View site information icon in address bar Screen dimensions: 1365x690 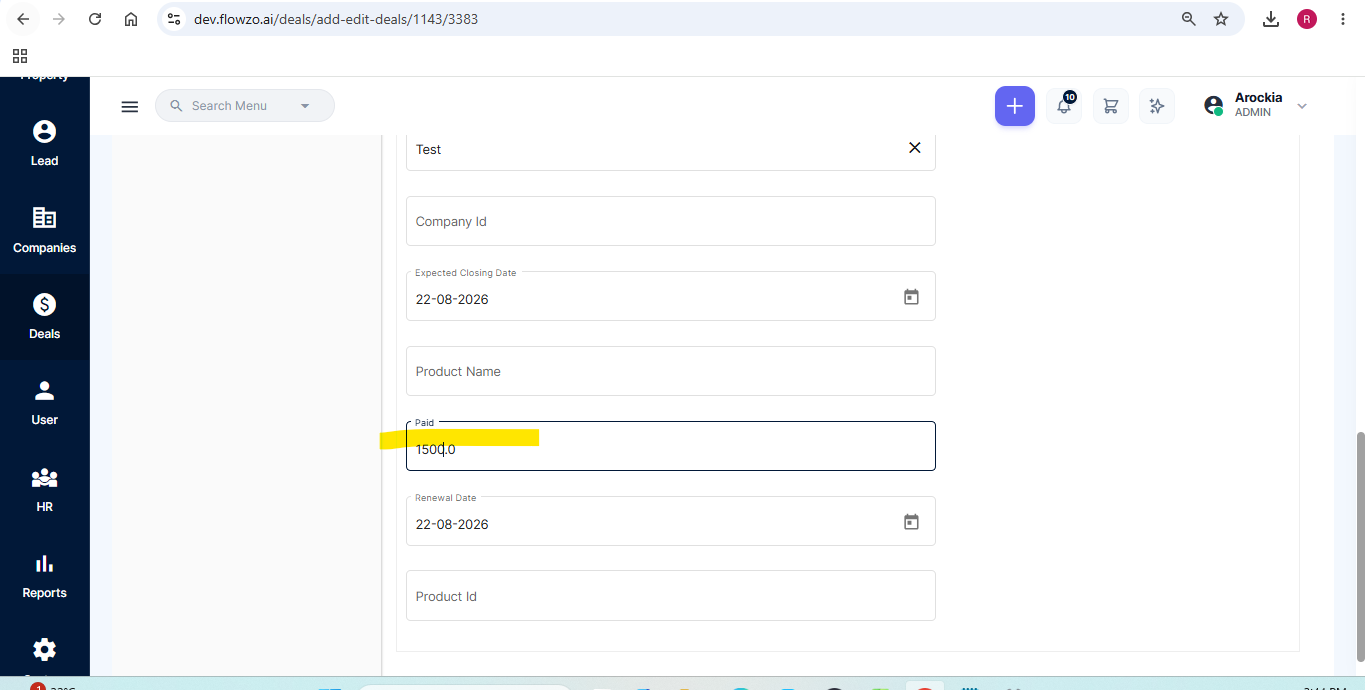(174, 19)
